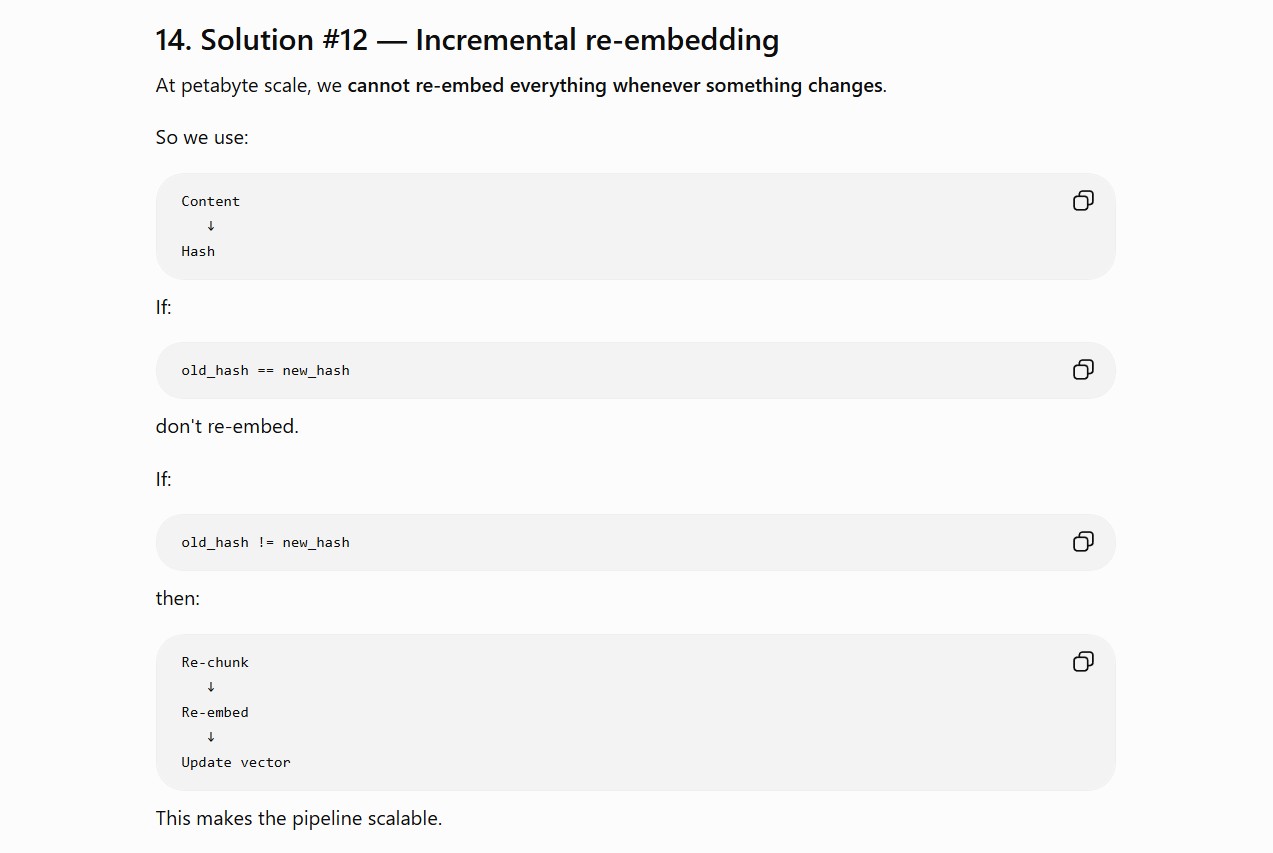Click the then: text
This screenshot has height=853, width=1273.
coord(178,598)
